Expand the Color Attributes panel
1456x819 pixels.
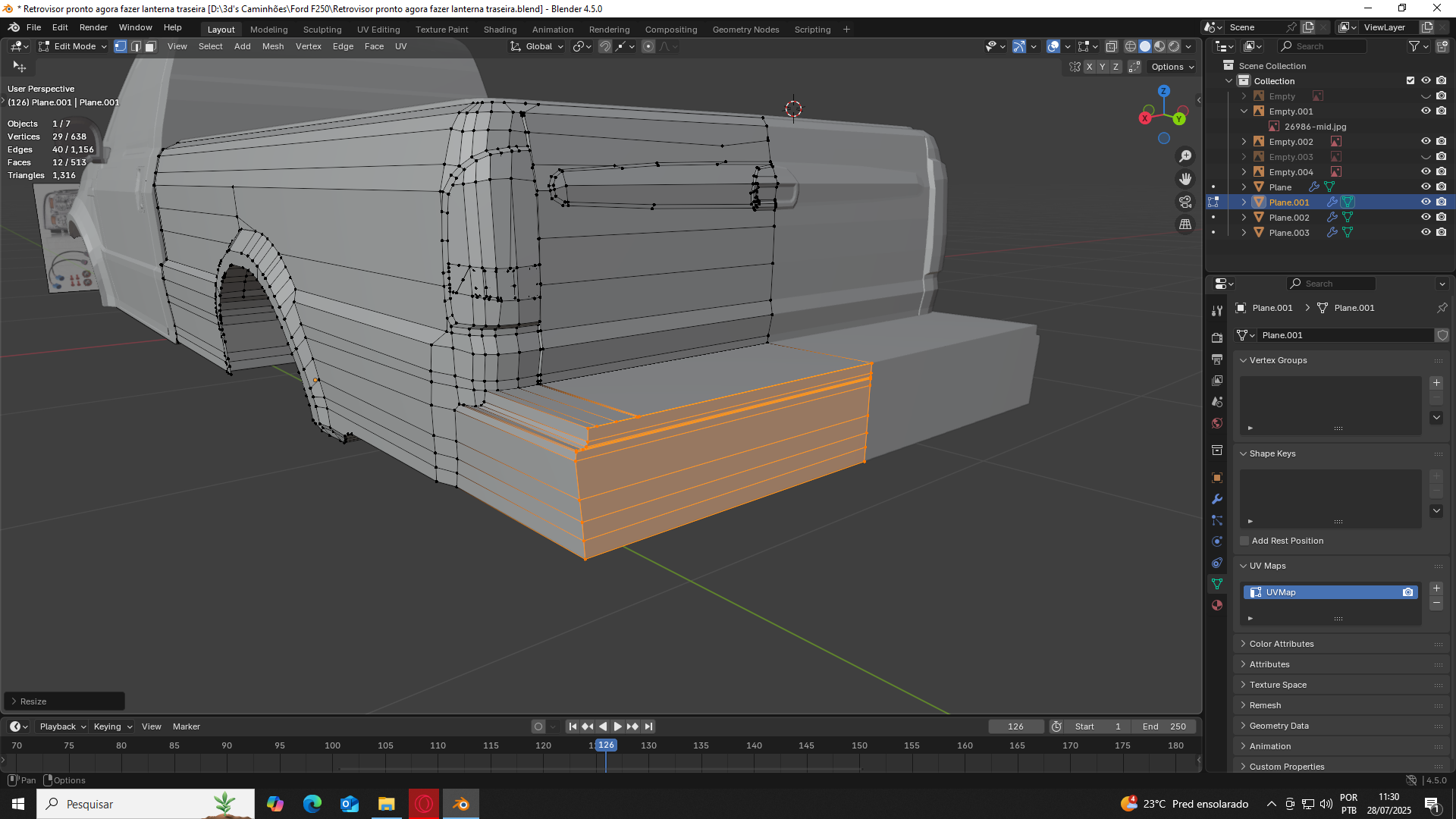click(1281, 644)
